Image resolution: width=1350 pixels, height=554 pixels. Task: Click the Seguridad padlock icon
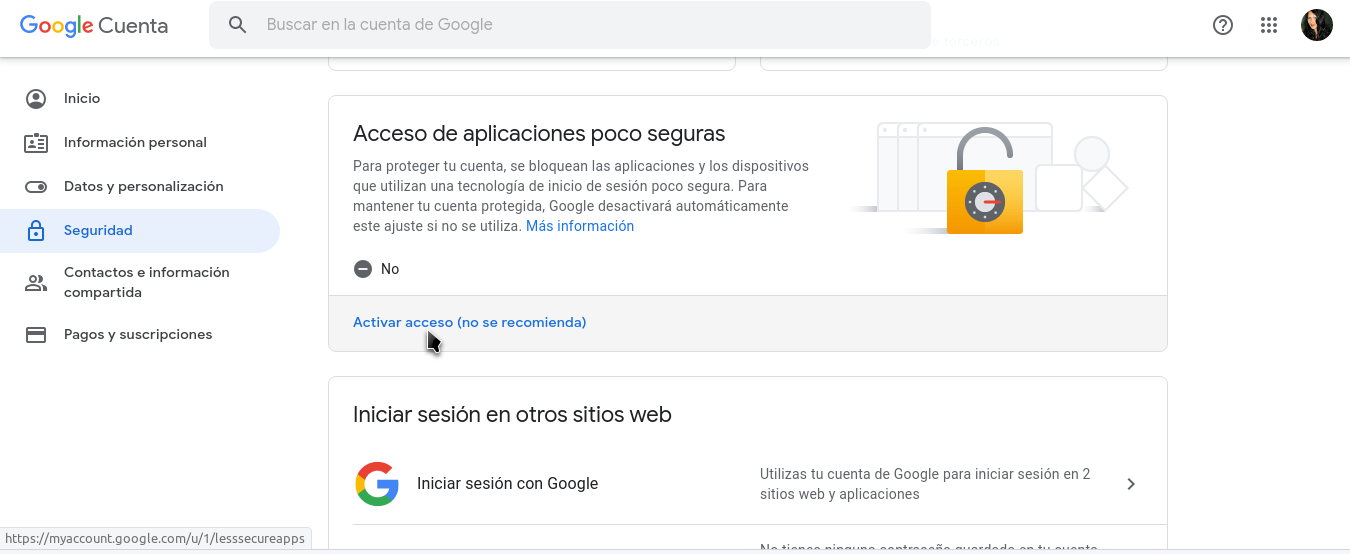pos(36,231)
